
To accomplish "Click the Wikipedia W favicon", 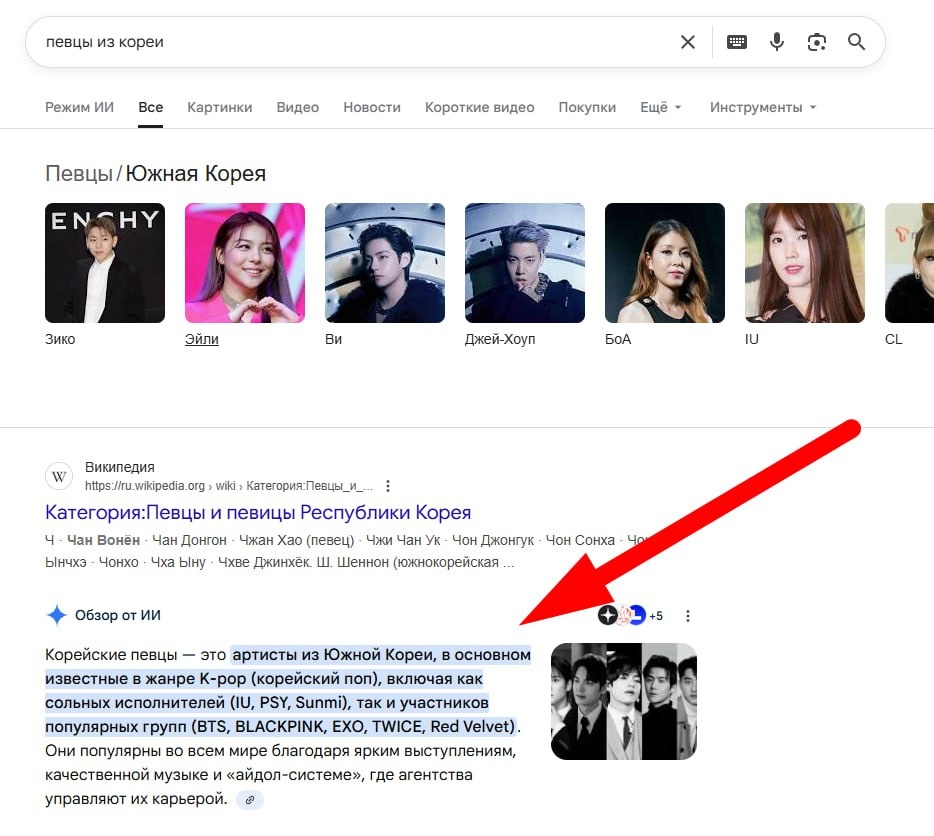I will [59, 476].
